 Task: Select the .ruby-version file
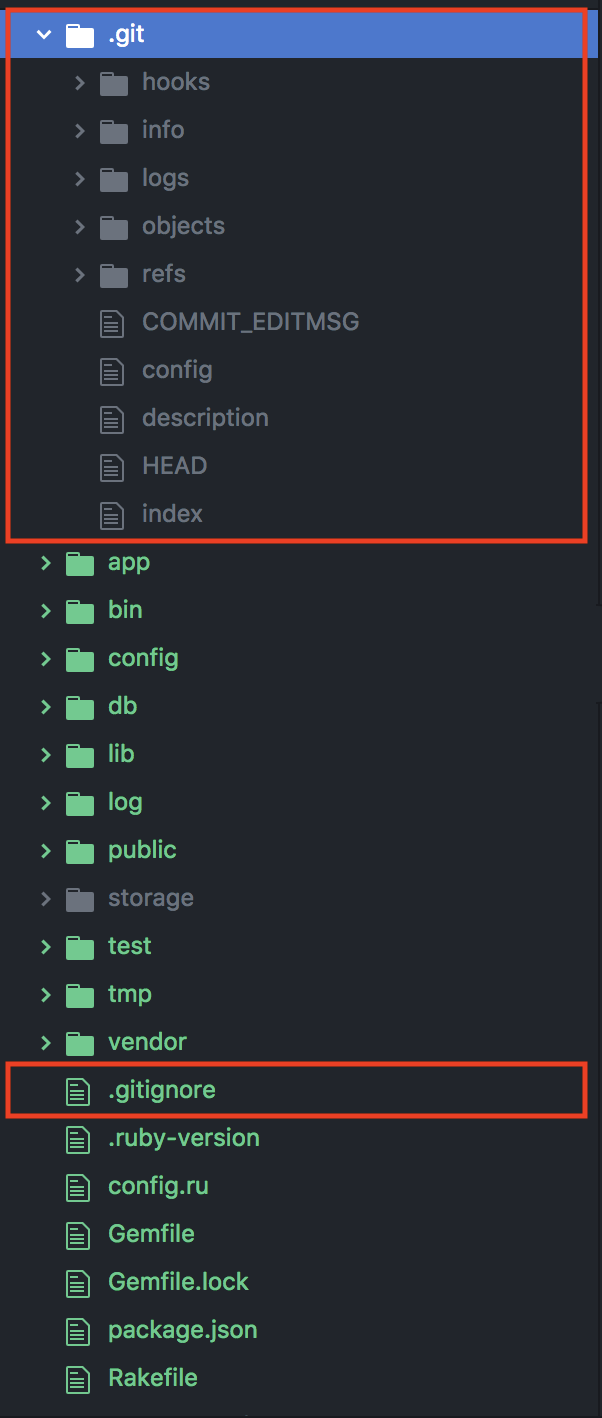(x=184, y=1138)
